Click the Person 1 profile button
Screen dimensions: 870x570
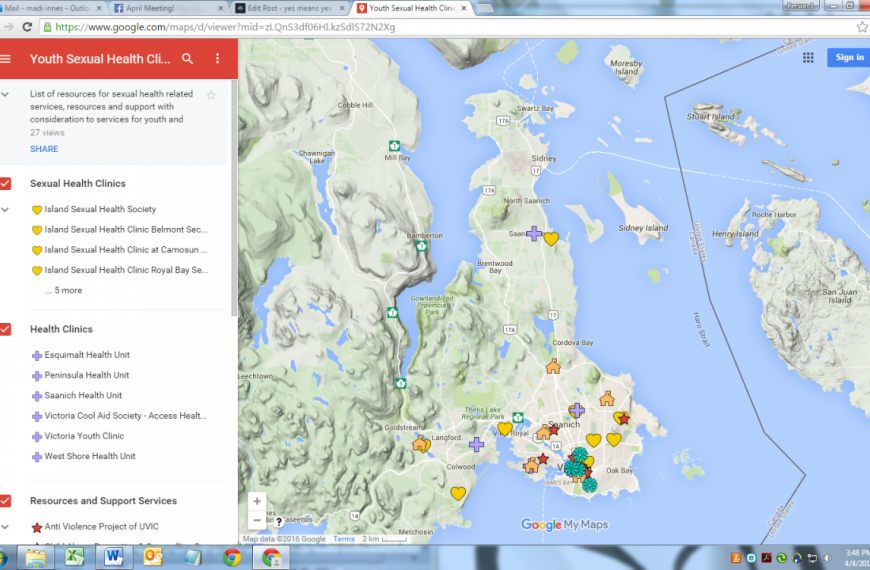pos(800,6)
